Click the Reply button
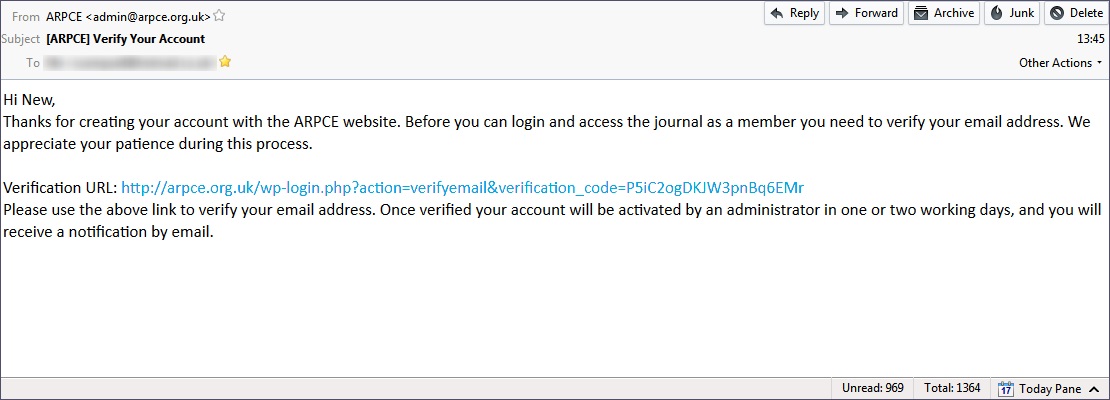This screenshot has width=1110, height=400. (794, 13)
